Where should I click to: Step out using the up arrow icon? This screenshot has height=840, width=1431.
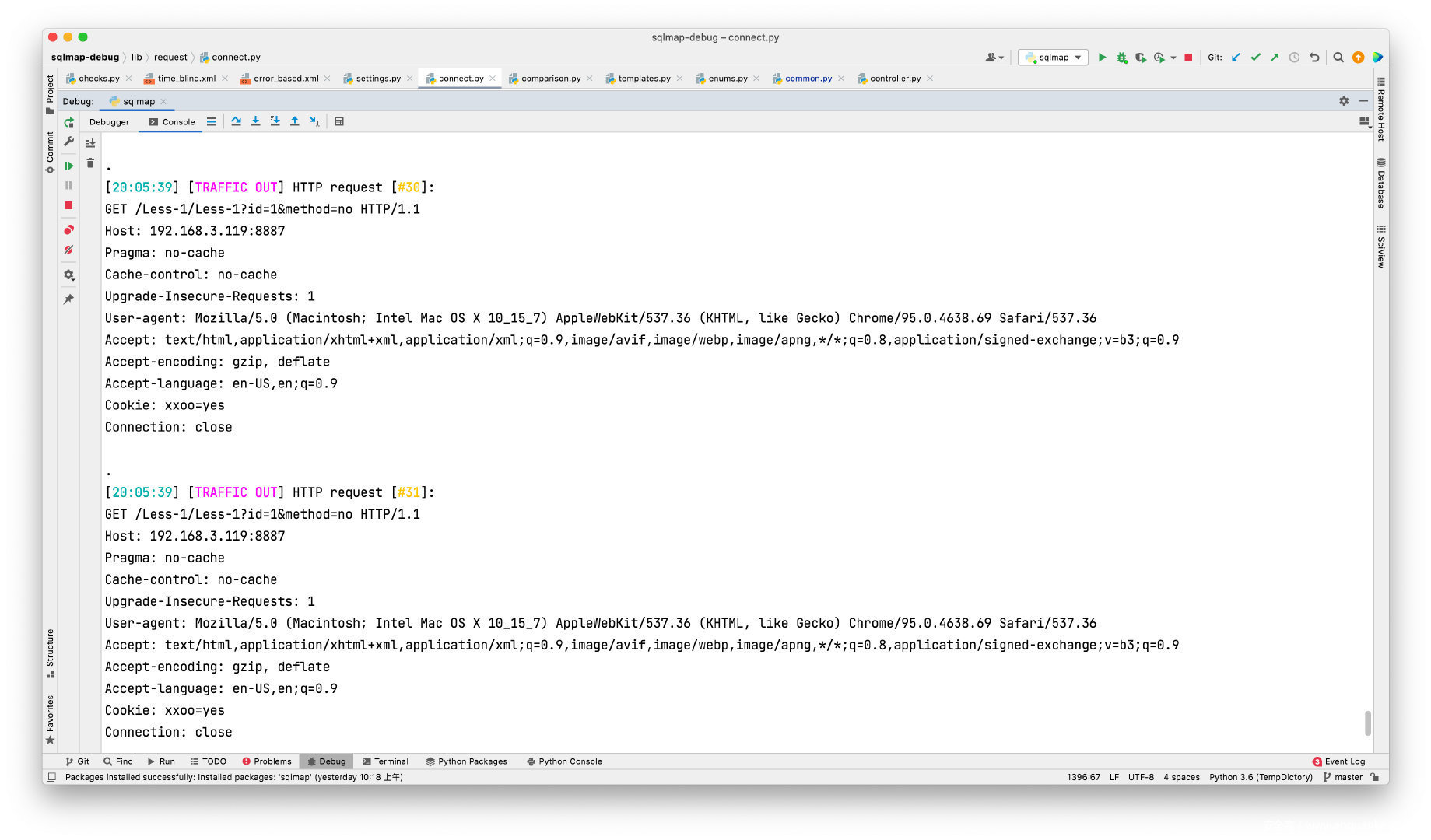294,121
